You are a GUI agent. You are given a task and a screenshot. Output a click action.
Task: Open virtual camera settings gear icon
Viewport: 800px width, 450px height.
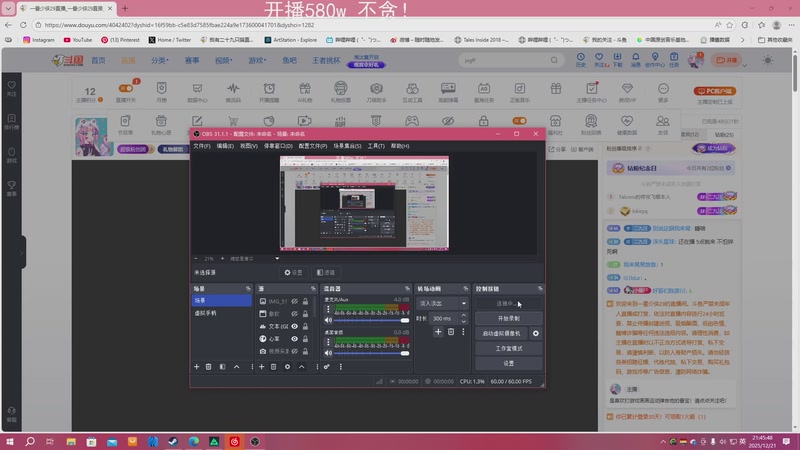pyautogui.click(x=536, y=333)
